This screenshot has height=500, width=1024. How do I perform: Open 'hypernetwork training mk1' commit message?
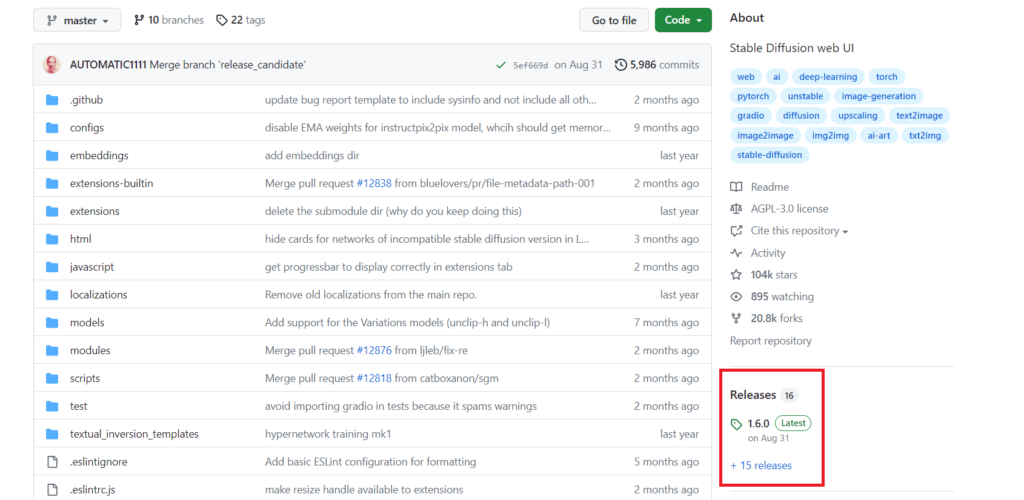coord(328,434)
